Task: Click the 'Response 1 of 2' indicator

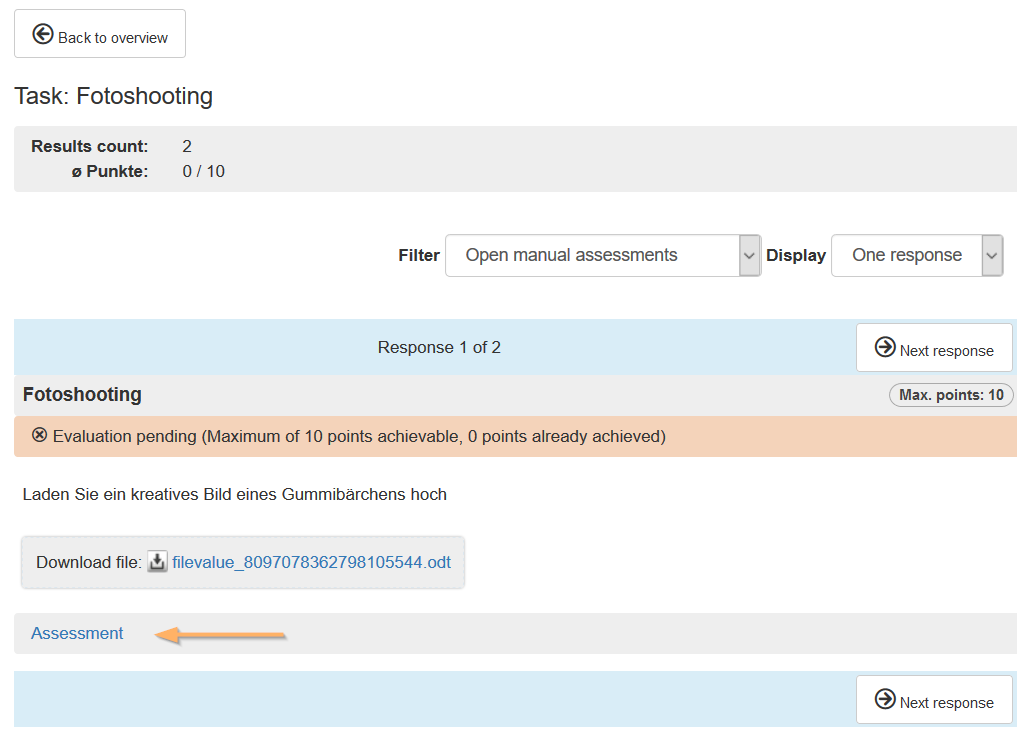Action: [439, 348]
